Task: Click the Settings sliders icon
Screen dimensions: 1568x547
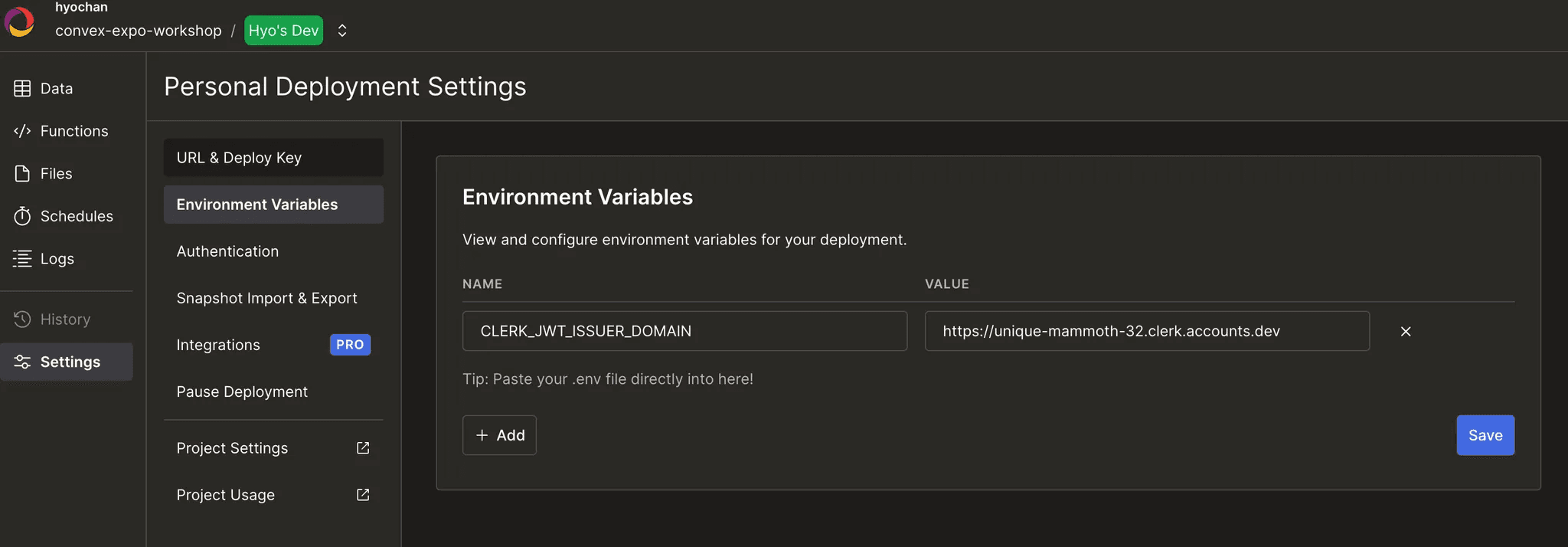Action: [x=22, y=362]
